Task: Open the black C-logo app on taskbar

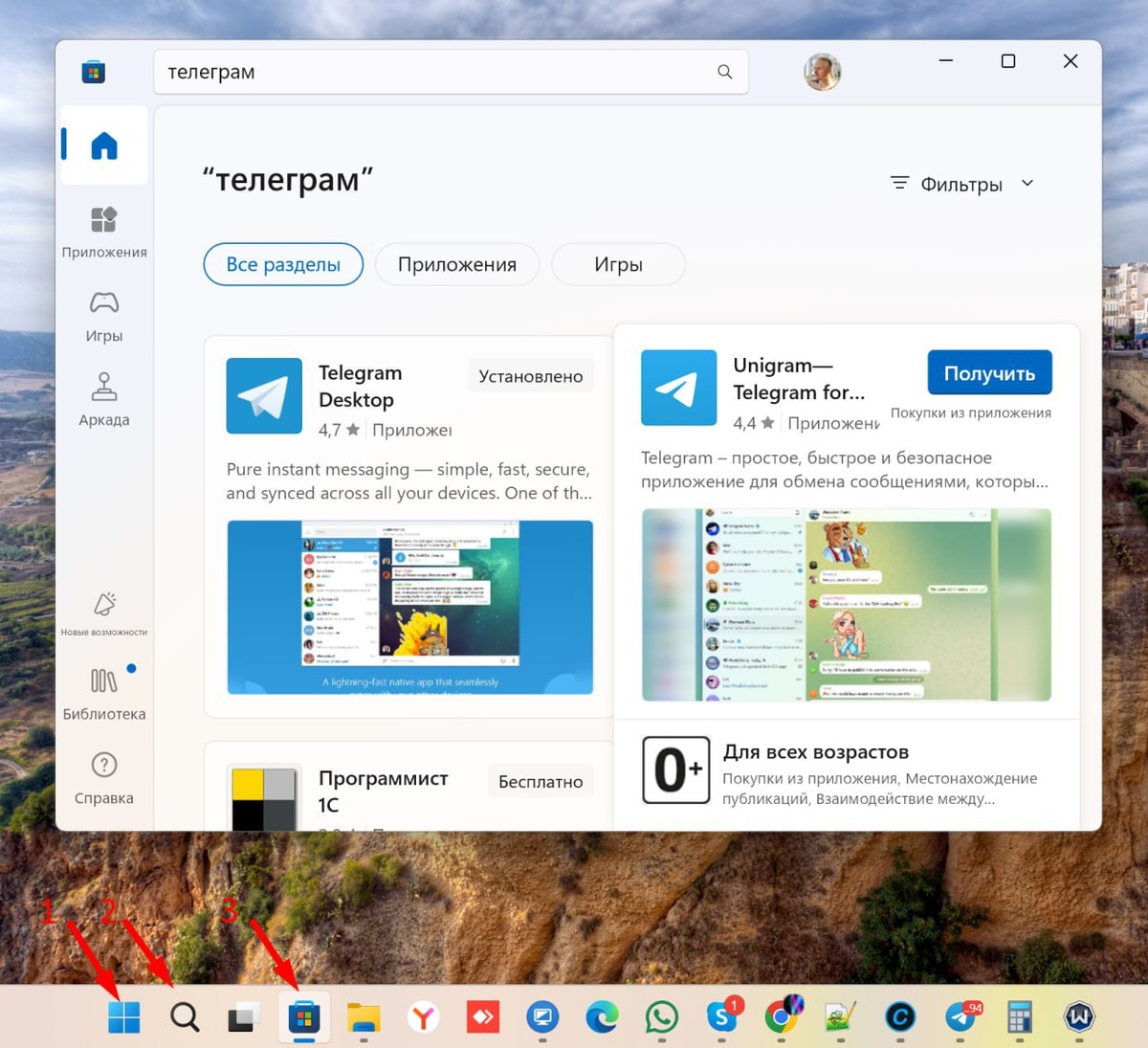Action: coord(900,1017)
